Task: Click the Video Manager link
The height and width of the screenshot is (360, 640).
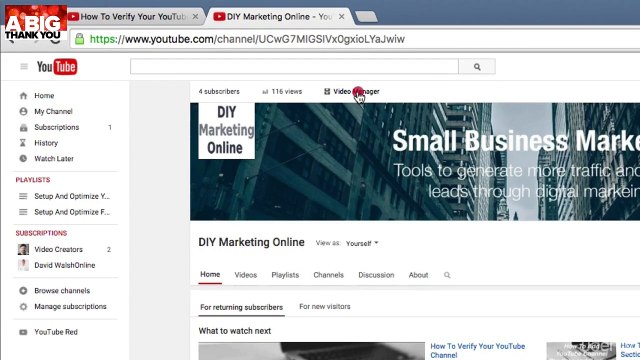Action: click(x=356, y=91)
